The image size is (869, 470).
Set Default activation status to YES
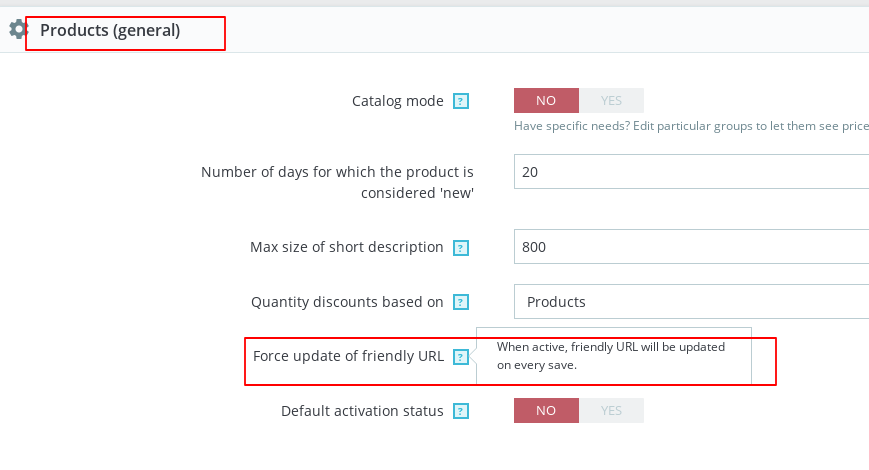tap(611, 410)
